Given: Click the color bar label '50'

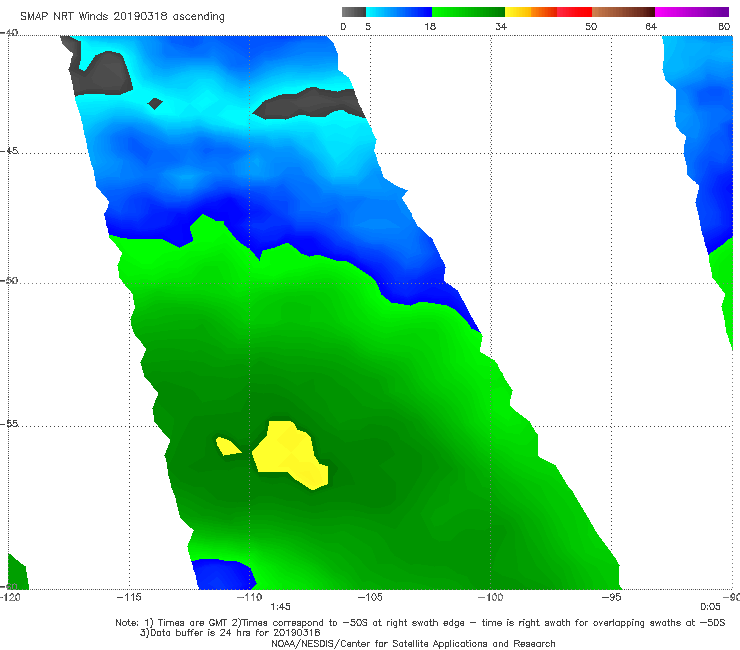Looking at the screenshot, I should point(591,26).
